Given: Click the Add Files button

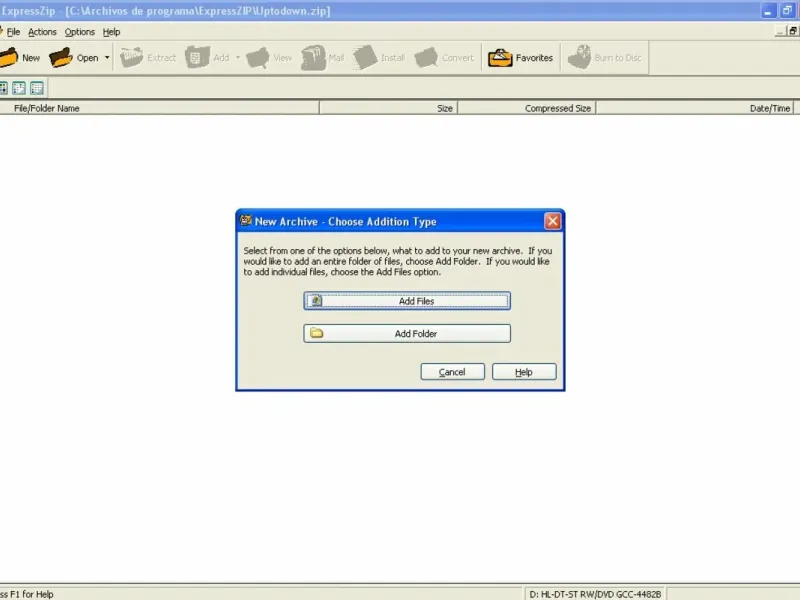Looking at the screenshot, I should [407, 301].
